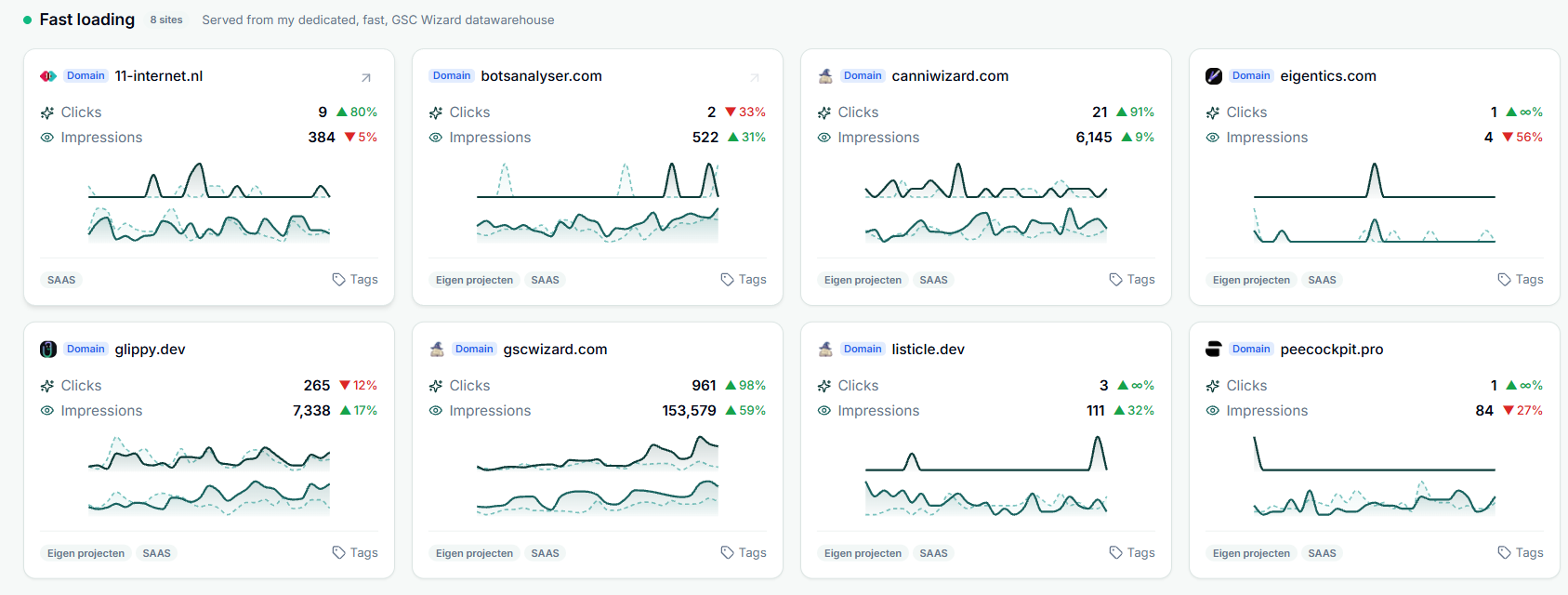Click the 11-internet.nl favicon
The image size is (1568, 595).
(48, 76)
